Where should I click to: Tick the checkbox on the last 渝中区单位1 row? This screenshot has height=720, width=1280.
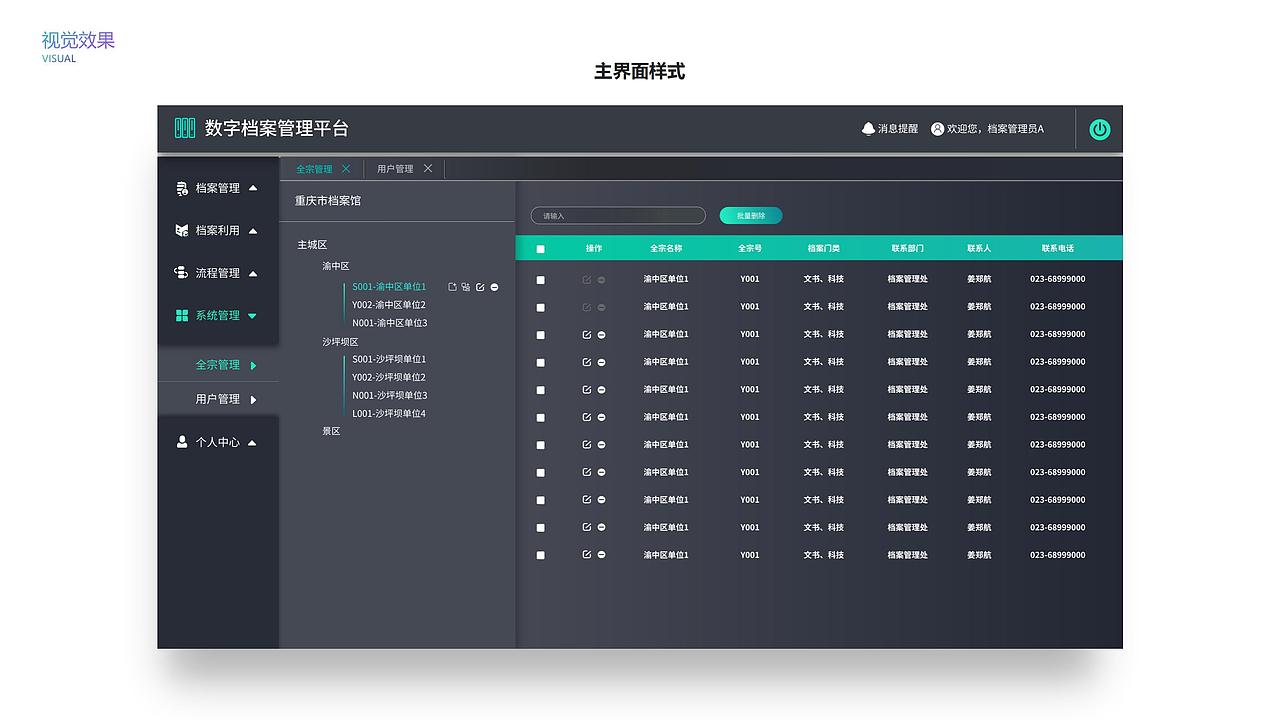pos(540,555)
